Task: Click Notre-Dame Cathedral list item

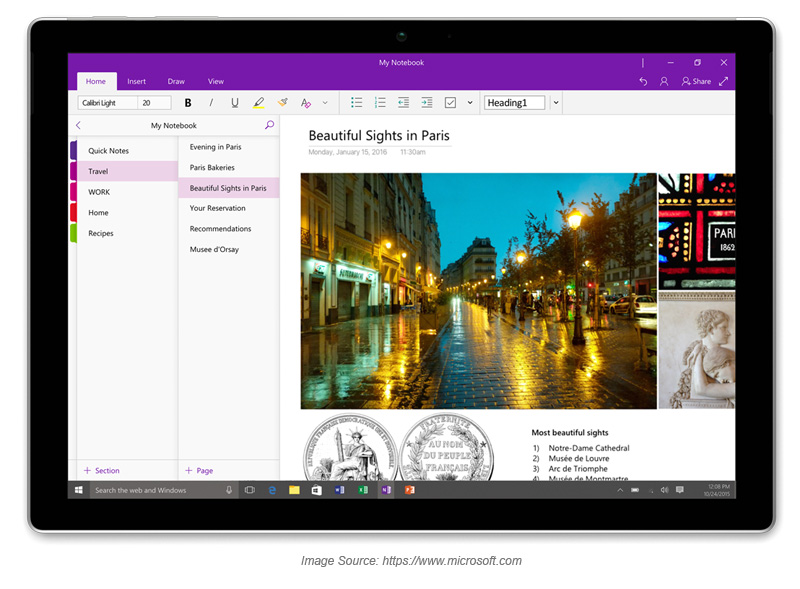Action: (589, 448)
